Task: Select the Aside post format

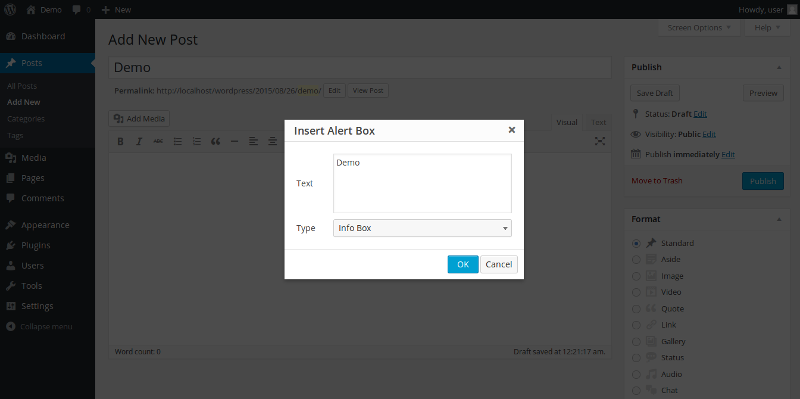Action: (x=636, y=260)
